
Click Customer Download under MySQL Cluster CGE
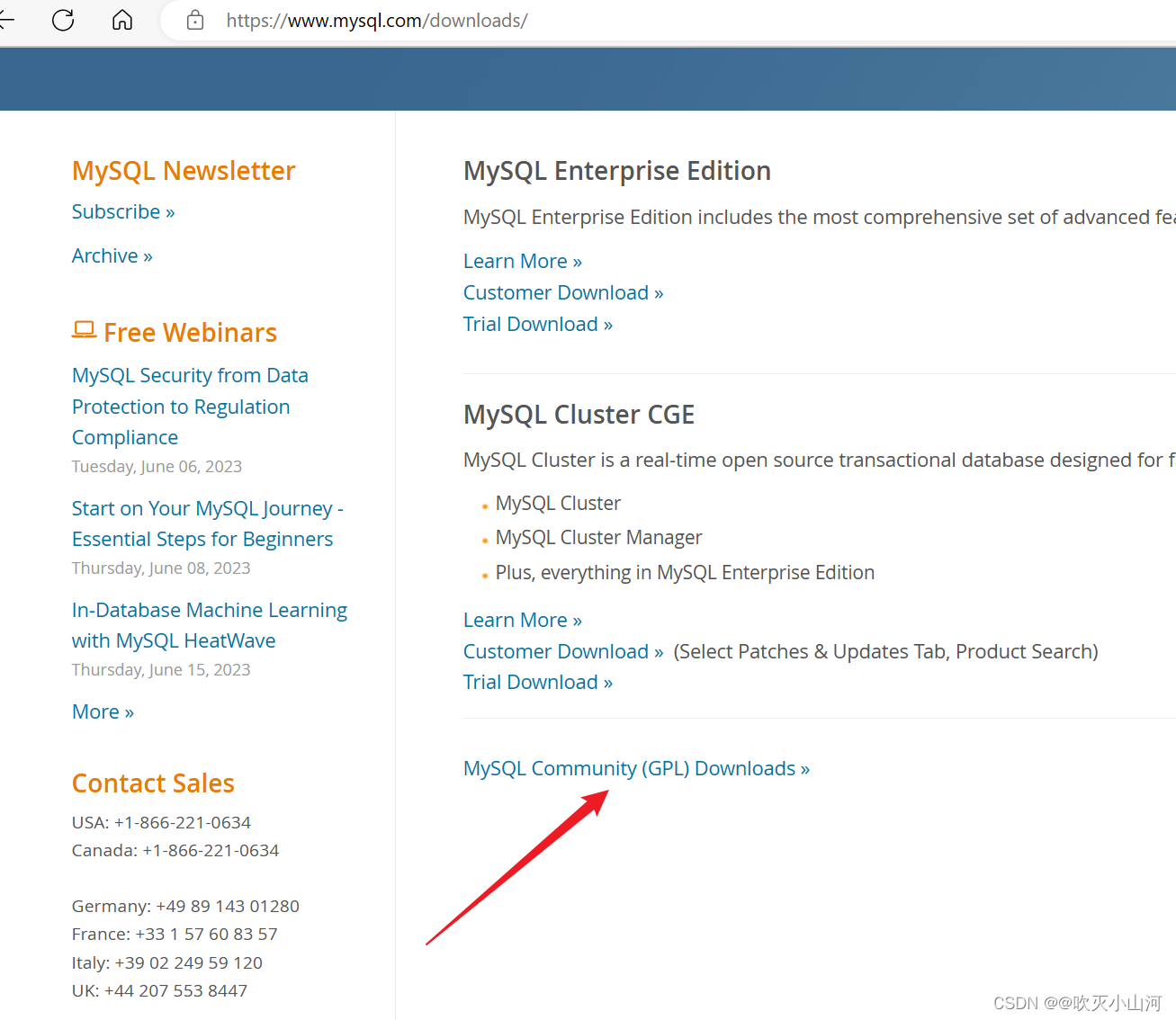point(563,652)
